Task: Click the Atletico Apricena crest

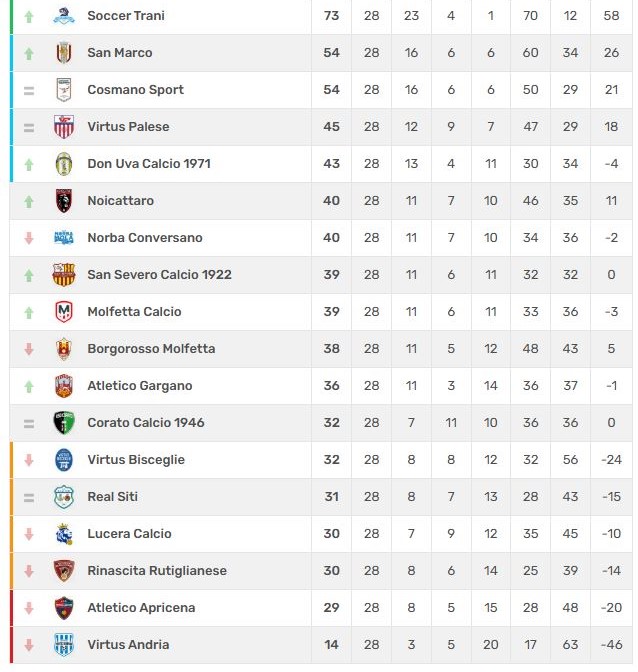Action: pos(64,608)
